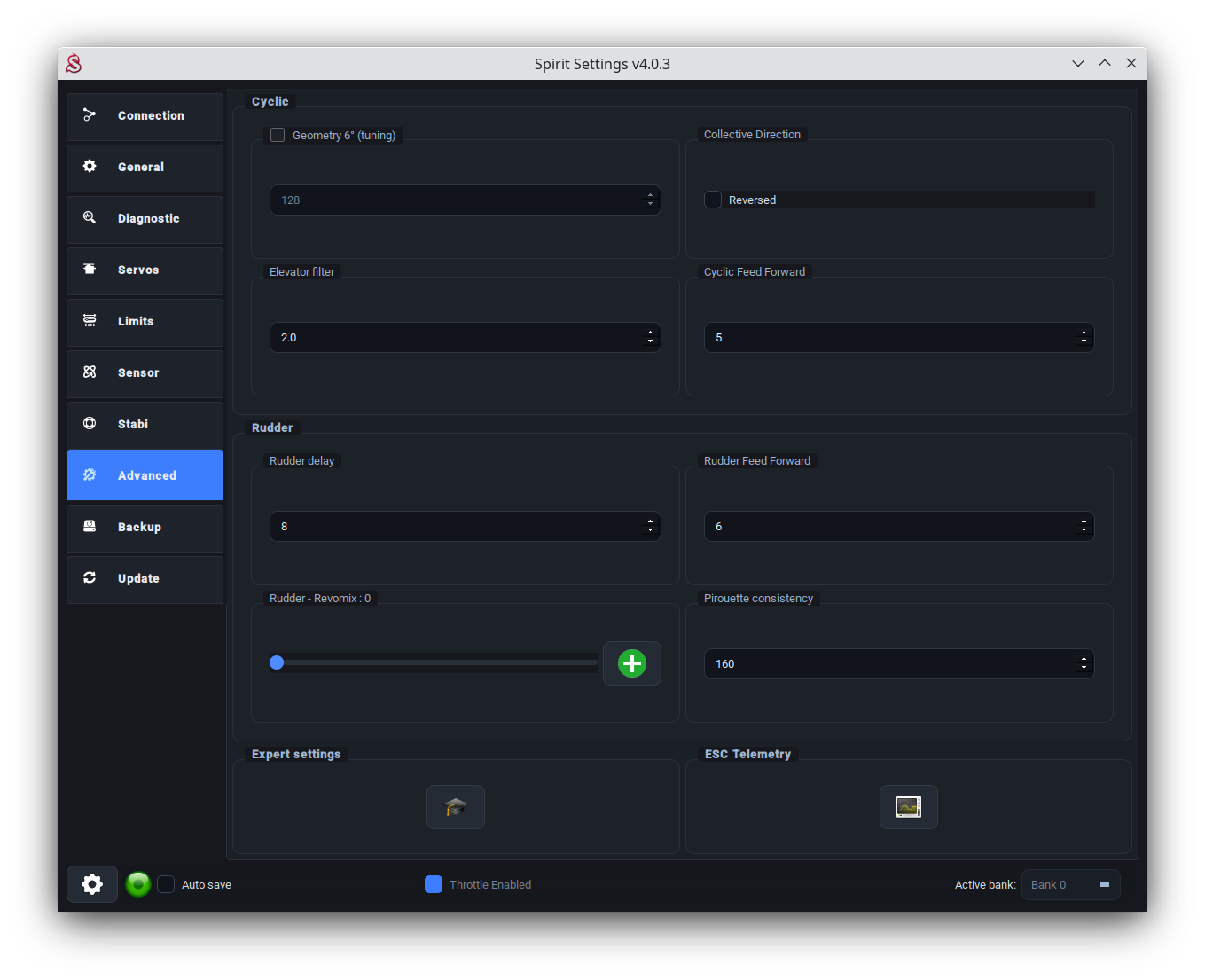Increase the Elevator filter value with up arrow
Screen dimensions: 1205x980
tap(650, 333)
